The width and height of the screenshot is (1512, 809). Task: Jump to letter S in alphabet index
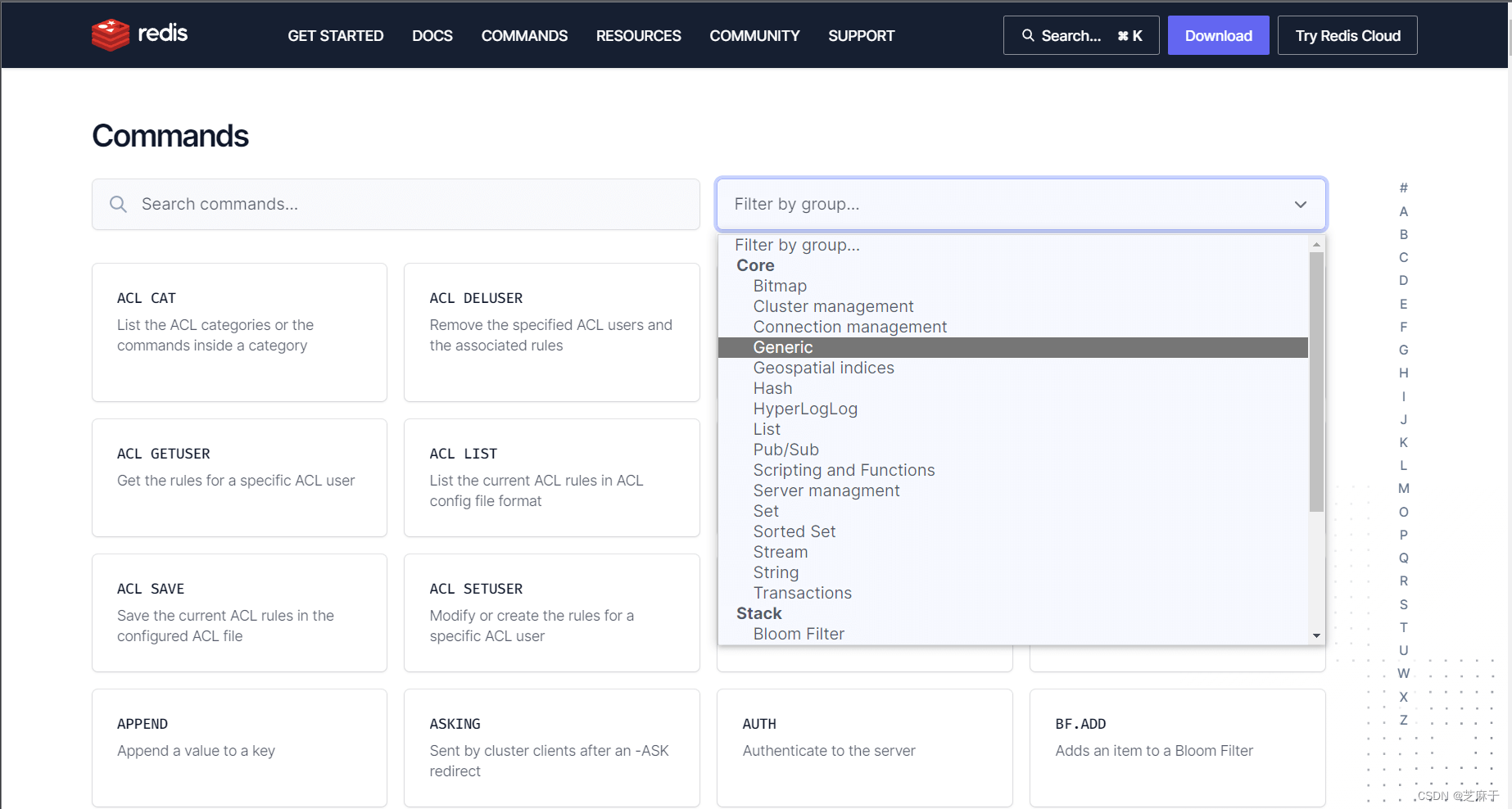(1404, 604)
